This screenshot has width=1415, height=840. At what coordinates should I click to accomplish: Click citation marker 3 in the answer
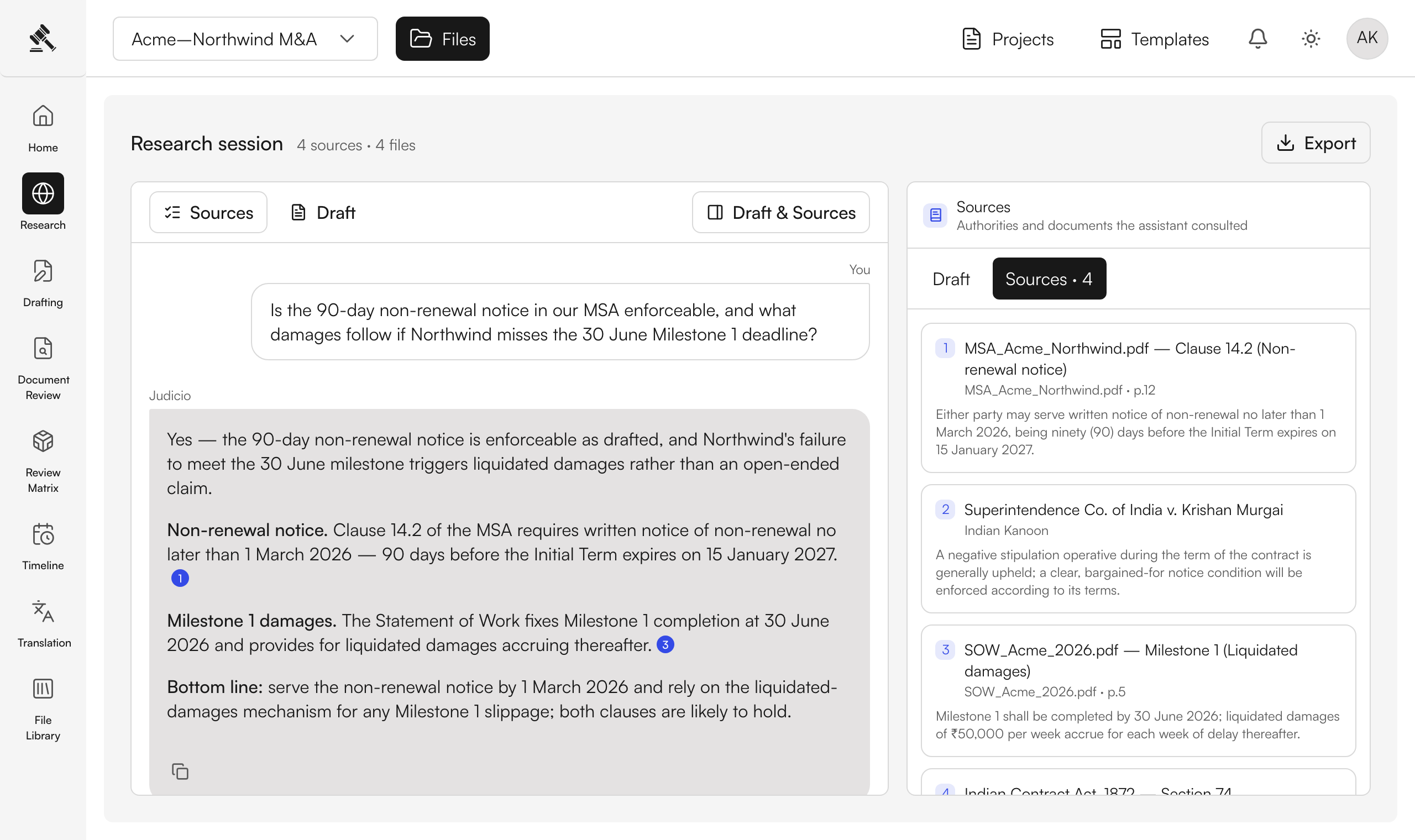tap(665, 644)
